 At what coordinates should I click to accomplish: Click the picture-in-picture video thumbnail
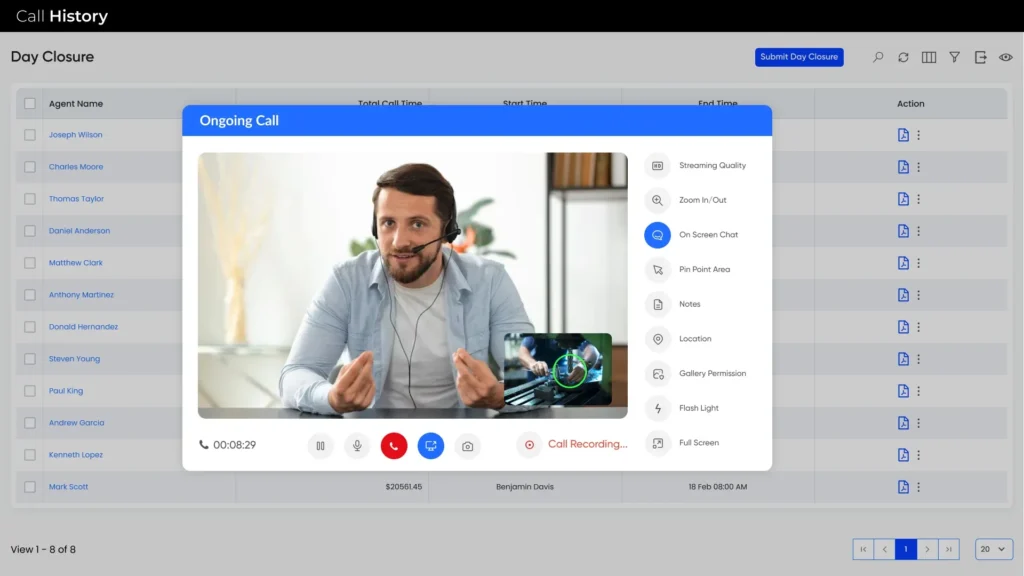pos(558,369)
